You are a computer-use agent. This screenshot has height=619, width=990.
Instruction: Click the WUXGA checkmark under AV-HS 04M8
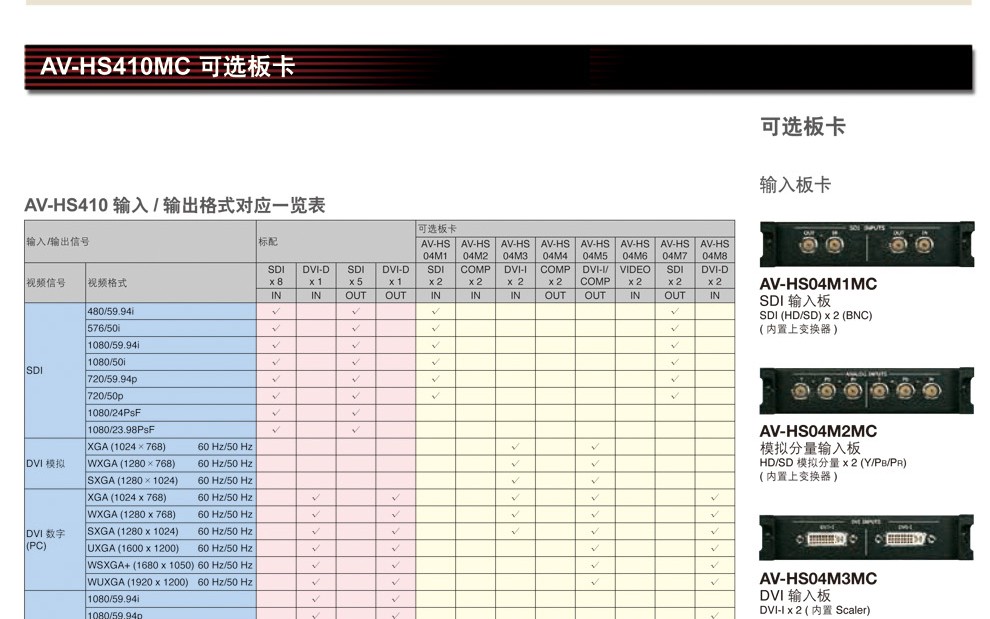pyautogui.click(x=715, y=582)
